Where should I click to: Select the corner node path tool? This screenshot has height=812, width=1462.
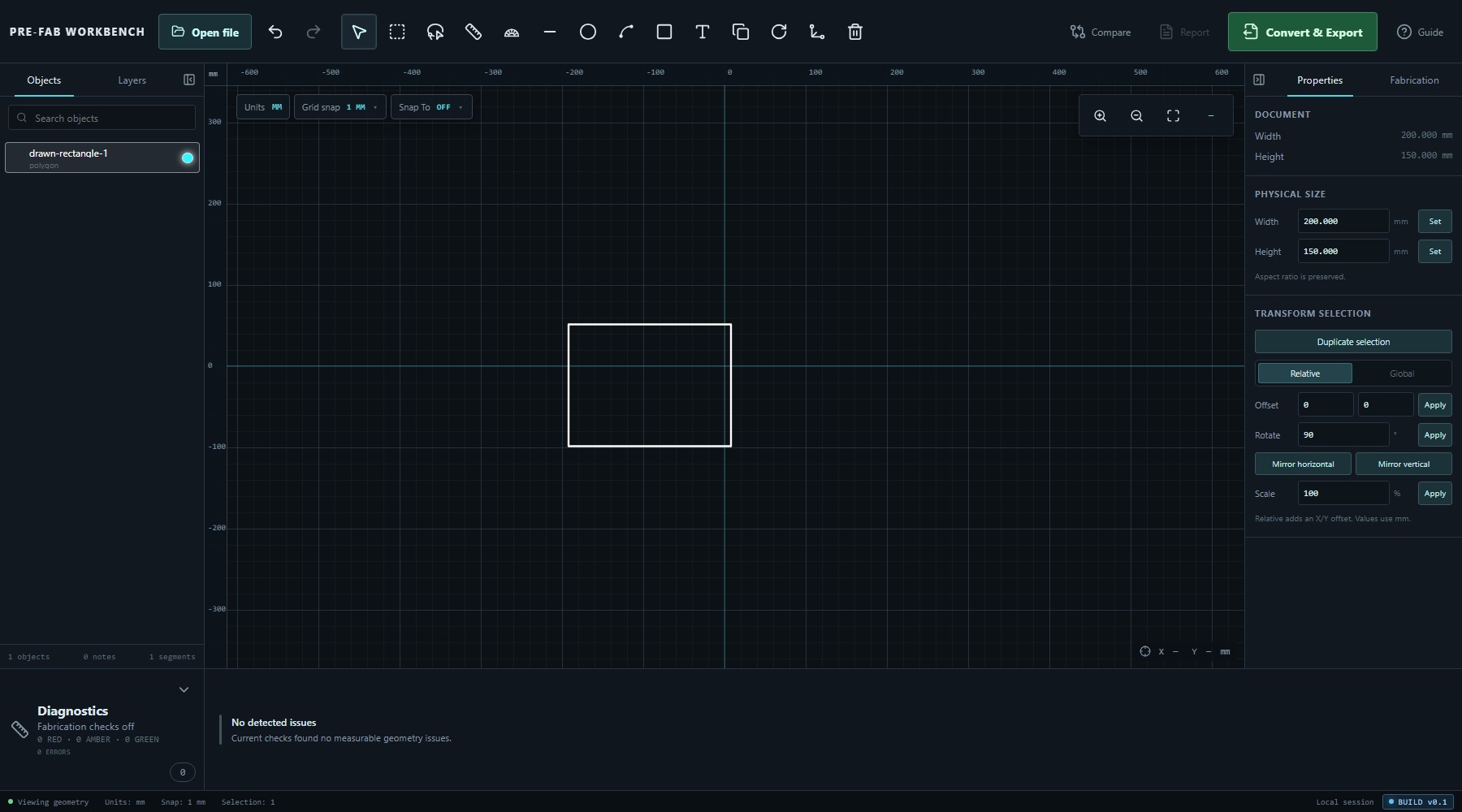point(817,32)
